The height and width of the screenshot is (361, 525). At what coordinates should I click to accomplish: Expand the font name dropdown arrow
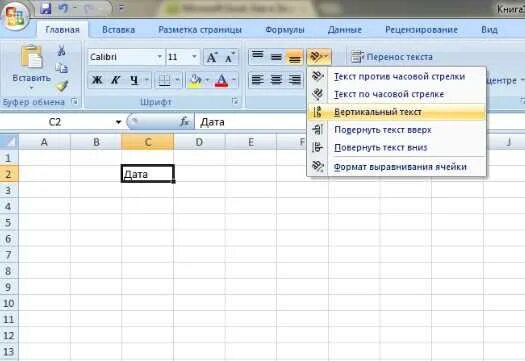pos(160,57)
